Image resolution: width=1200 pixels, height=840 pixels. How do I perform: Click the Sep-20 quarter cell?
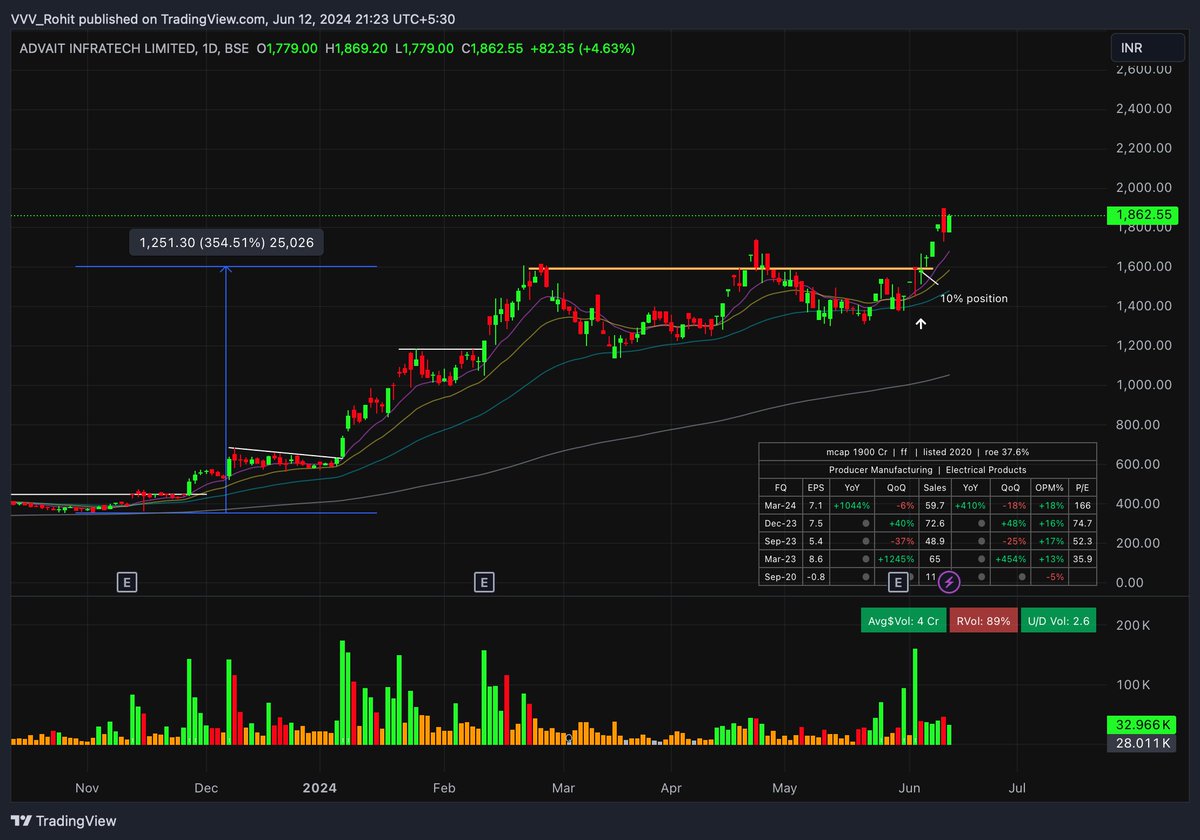click(780, 577)
